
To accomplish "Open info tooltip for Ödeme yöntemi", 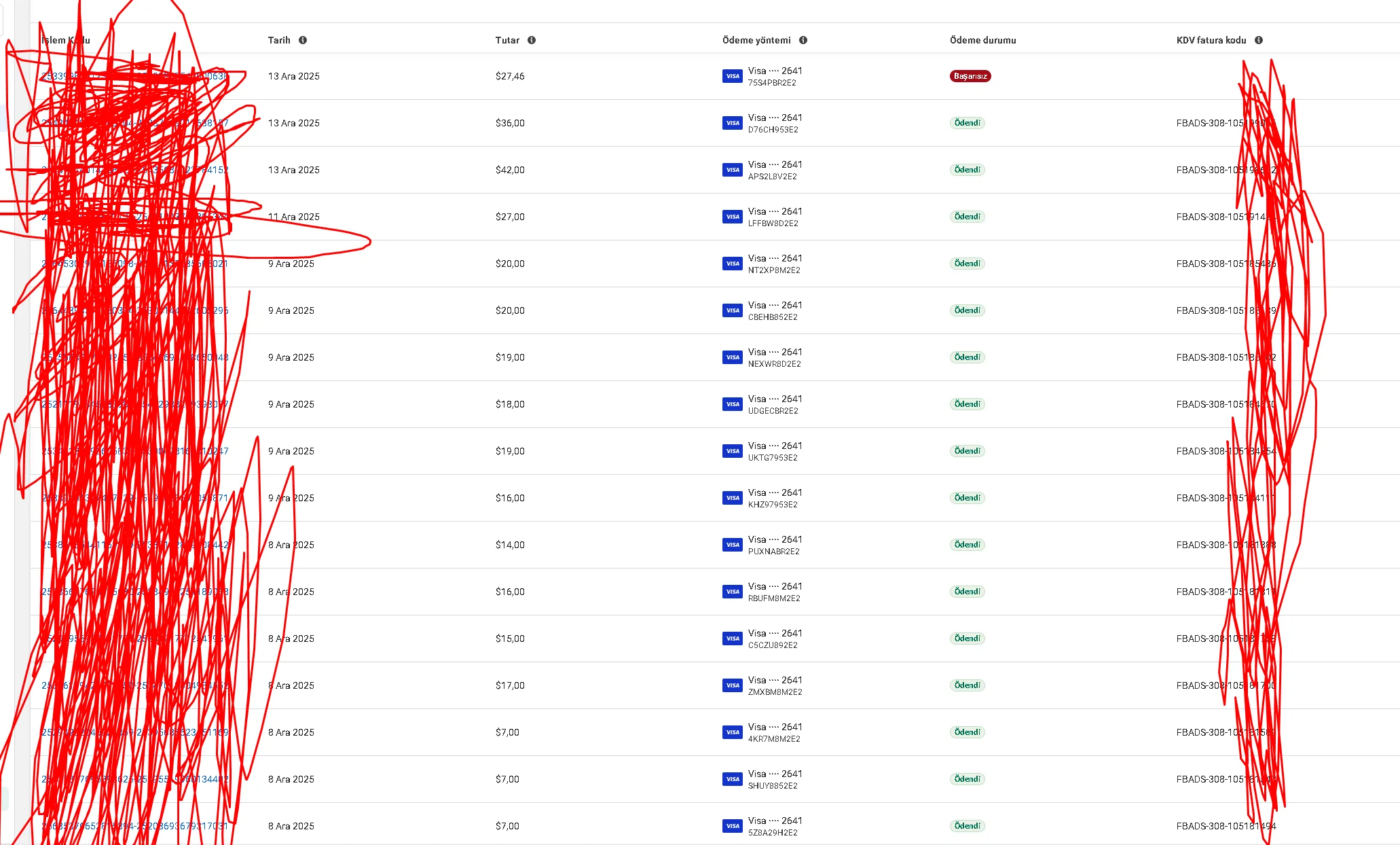I will pyautogui.click(x=803, y=40).
